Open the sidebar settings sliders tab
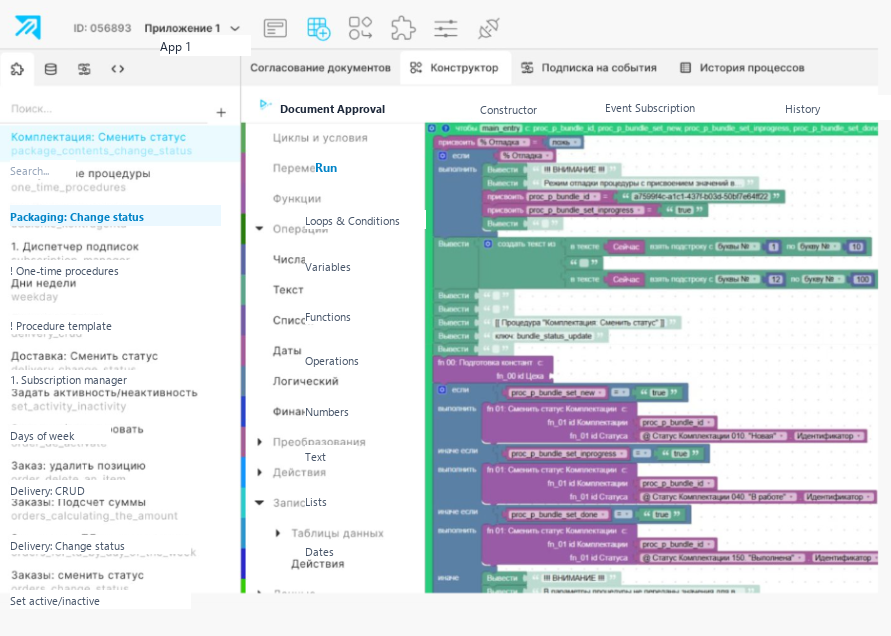The image size is (891, 636). pyautogui.click(x=84, y=69)
